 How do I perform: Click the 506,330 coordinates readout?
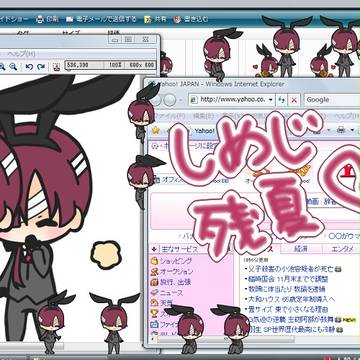[x=77, y=65]
